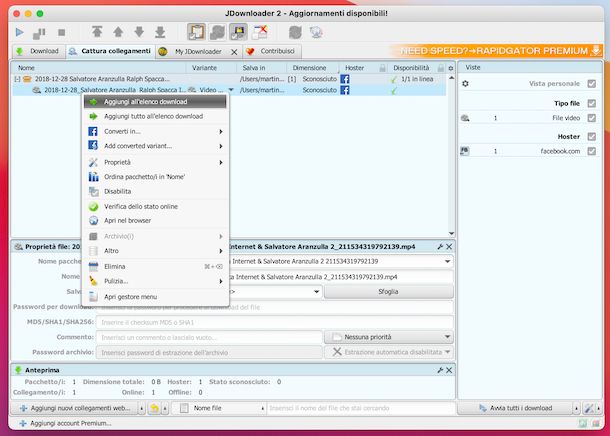Toggle File video checkbox

coord(592,118)
